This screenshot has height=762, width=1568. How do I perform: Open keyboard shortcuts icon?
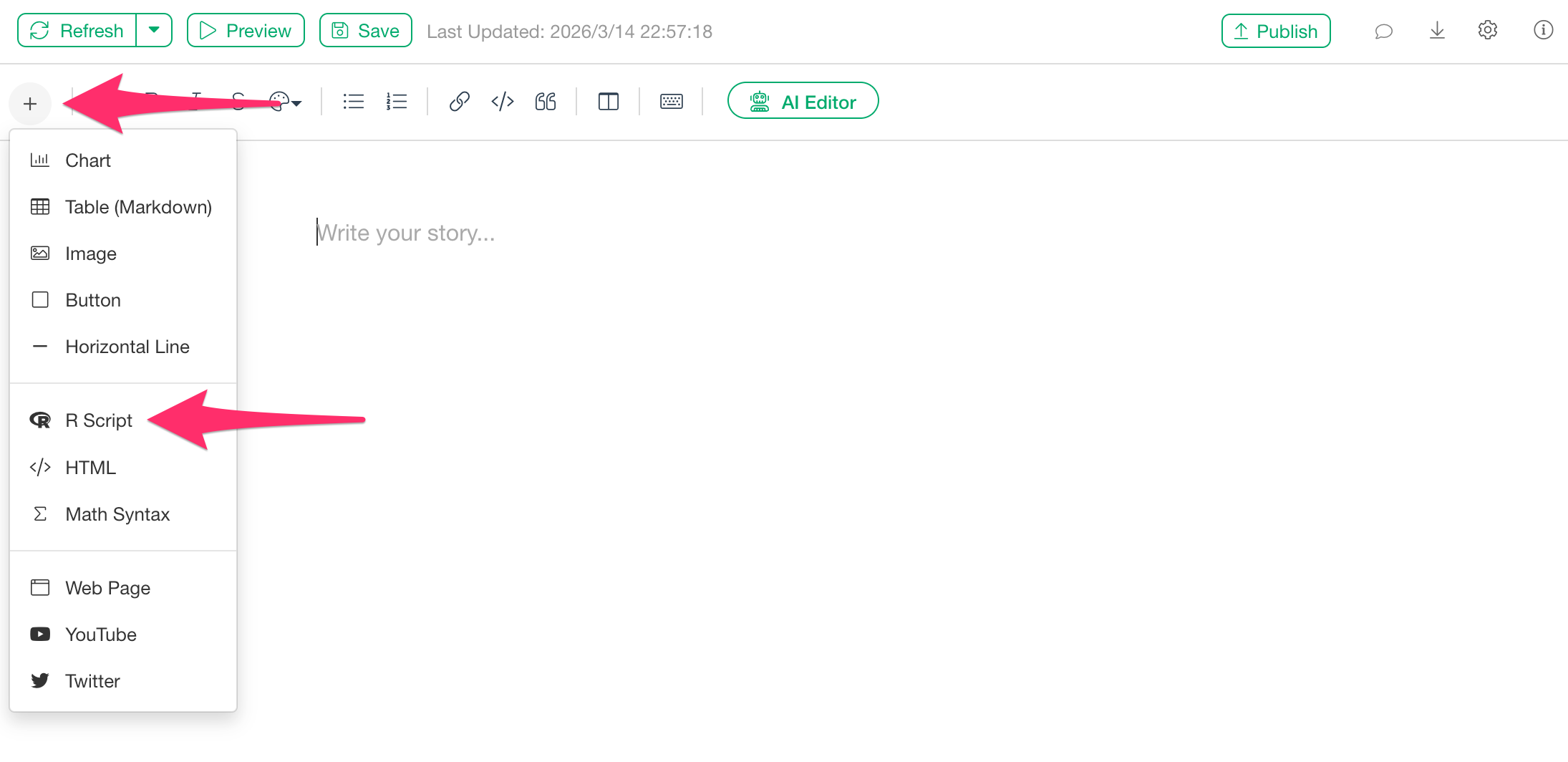[x=671, y=102]
